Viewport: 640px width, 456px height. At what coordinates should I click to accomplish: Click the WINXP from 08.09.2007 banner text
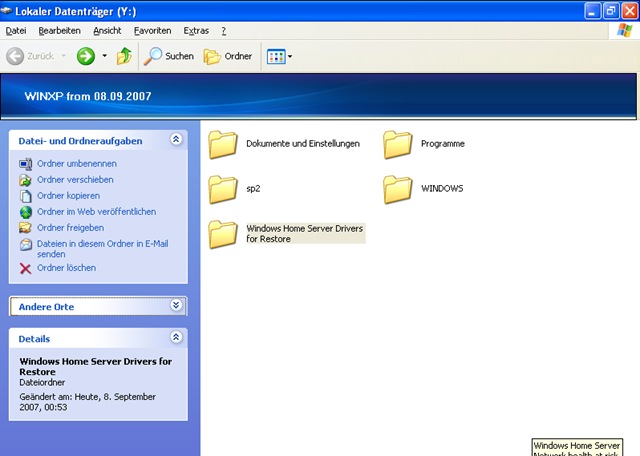[x=88, y=96]
